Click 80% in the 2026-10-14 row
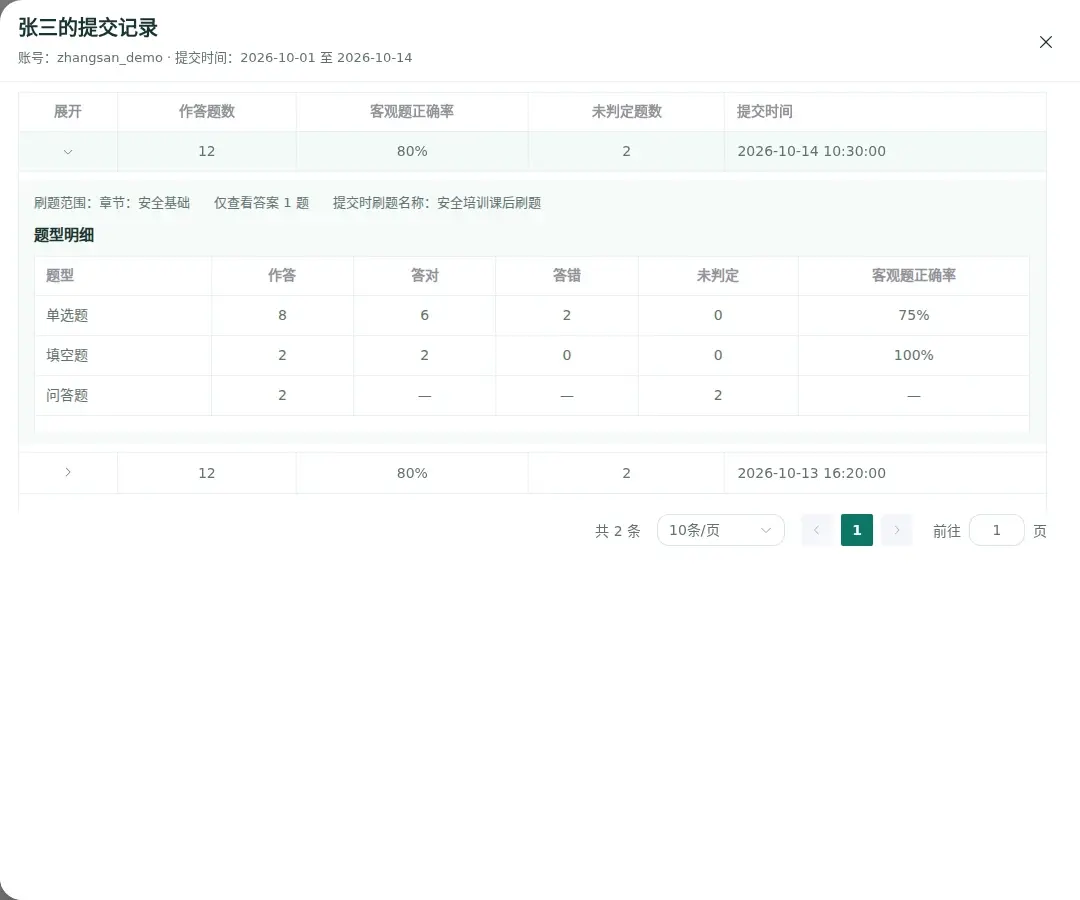The height and width of the screenshot is (900, 1080). [412, 151]
